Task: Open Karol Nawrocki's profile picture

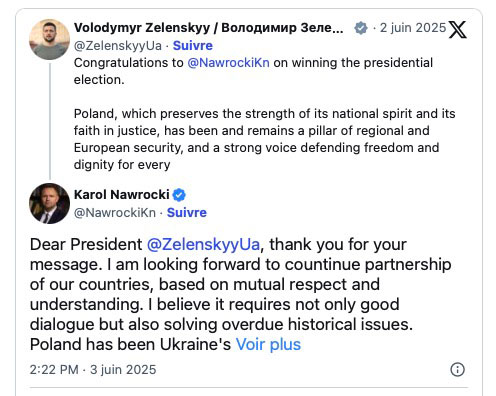Action: pyautogui.click(x=49, y=203)
